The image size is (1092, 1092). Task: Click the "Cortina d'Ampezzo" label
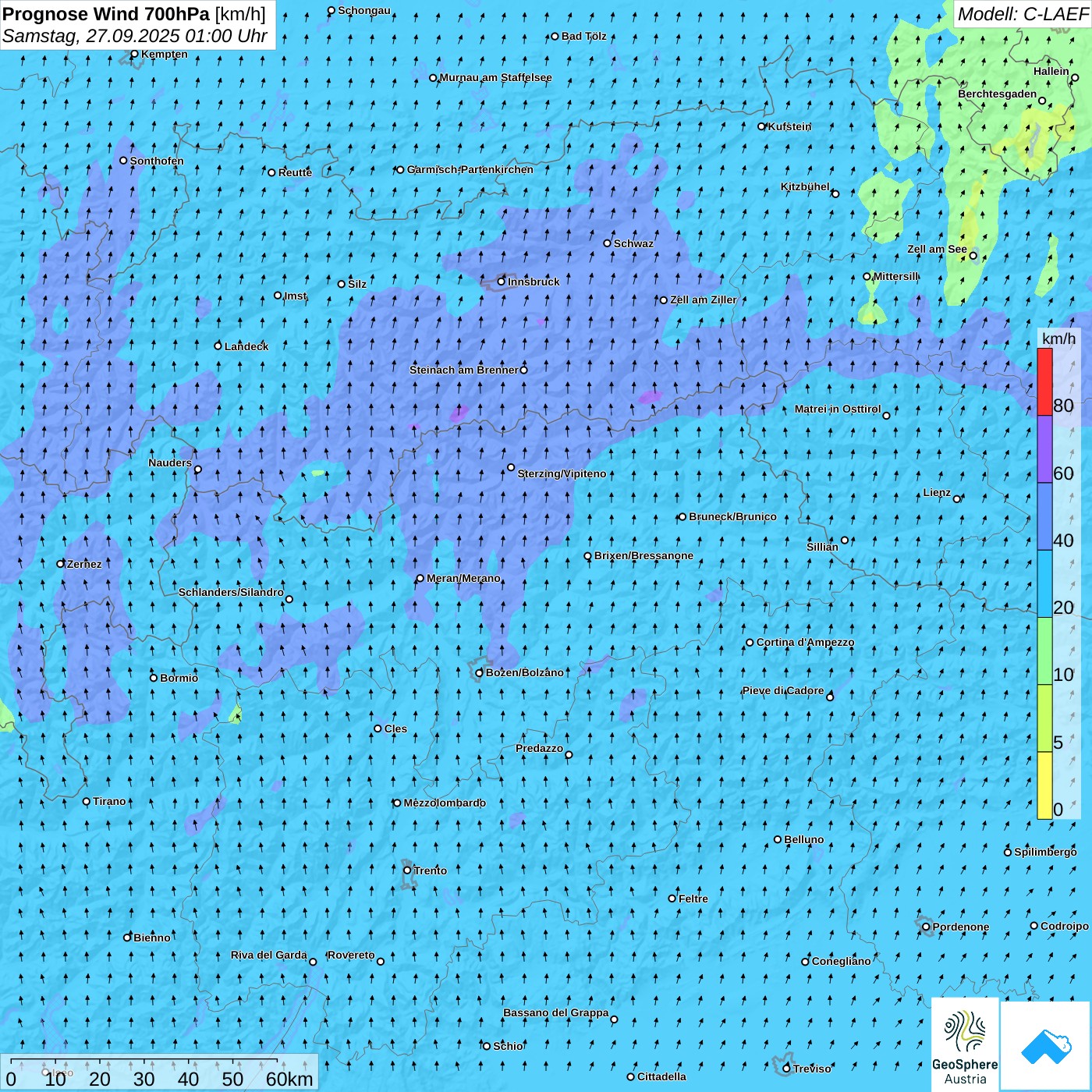pos(805,643)
